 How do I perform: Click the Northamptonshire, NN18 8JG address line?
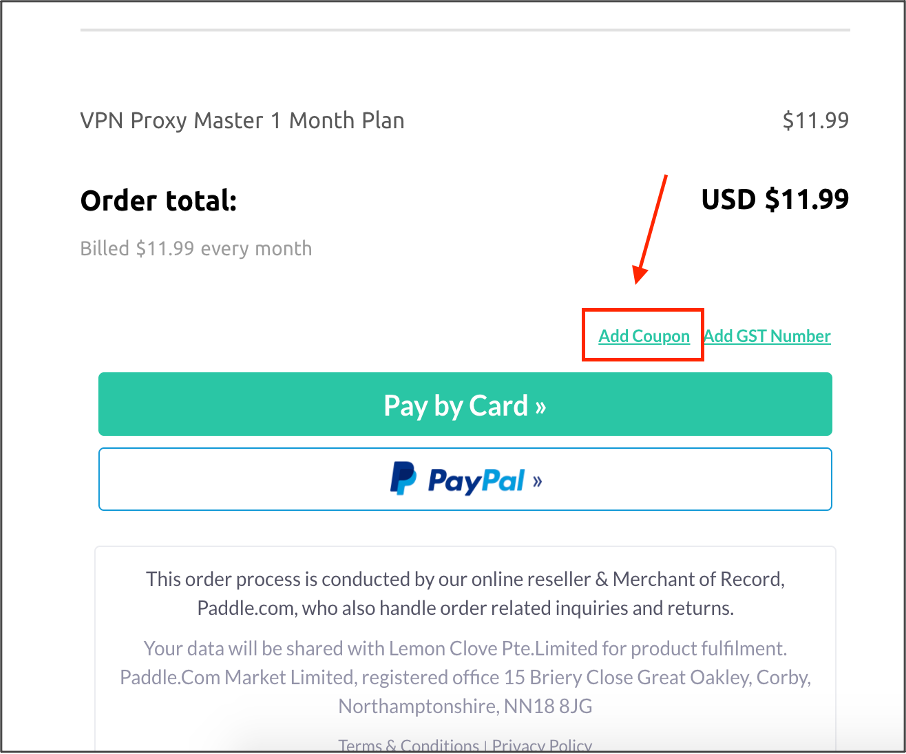click(465, 706)
